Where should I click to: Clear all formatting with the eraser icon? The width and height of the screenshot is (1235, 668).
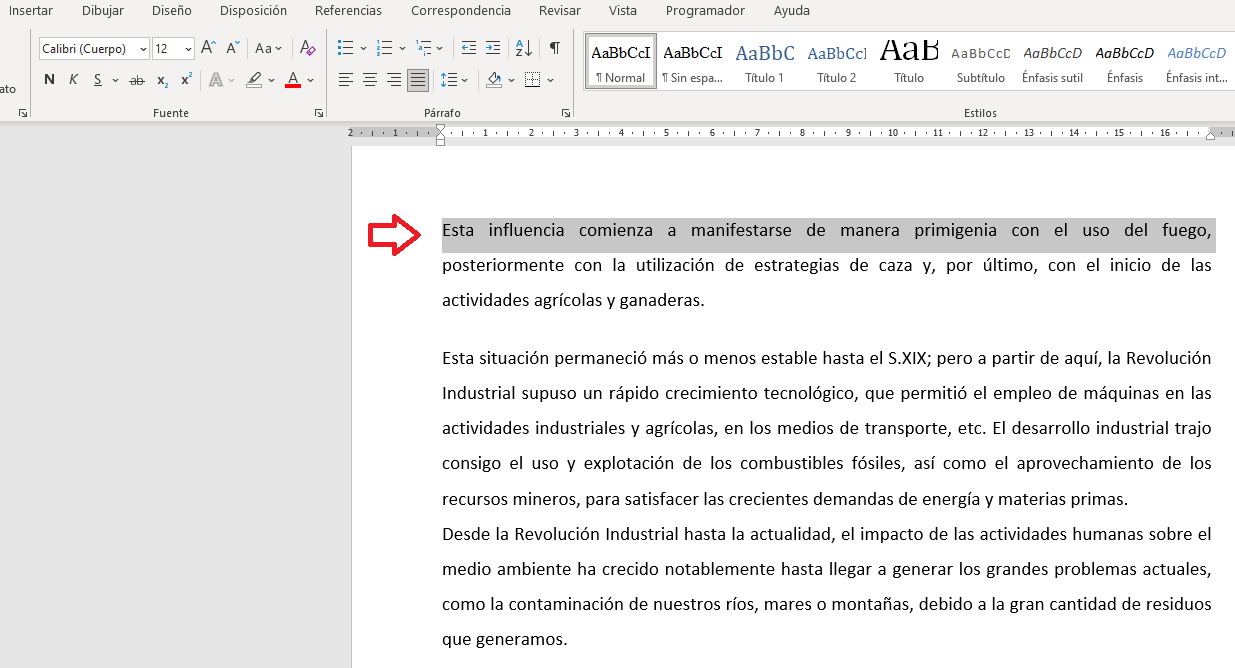[x=307, y=48]
